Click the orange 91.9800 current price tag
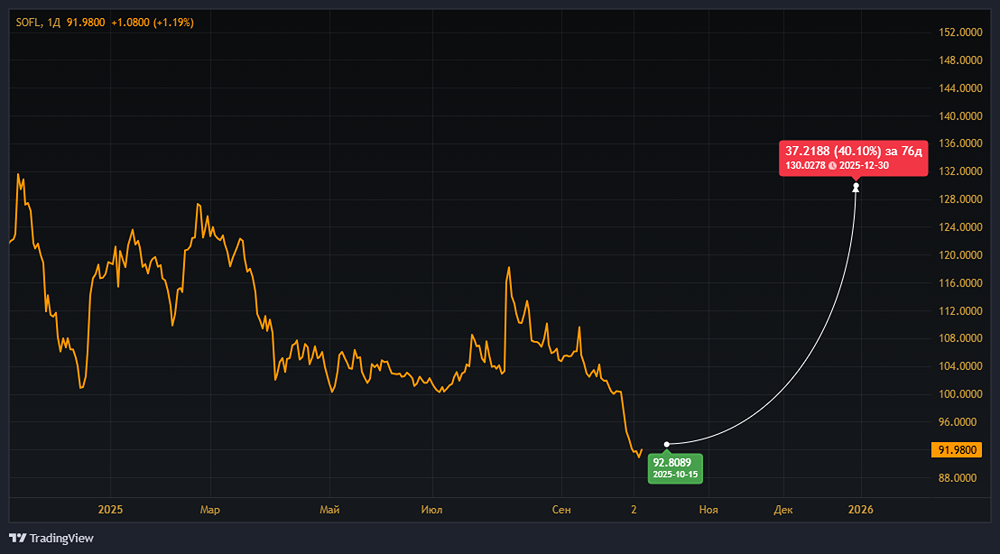The width and height of the screenshot is (1000, 554). click(x=957, y=450)
